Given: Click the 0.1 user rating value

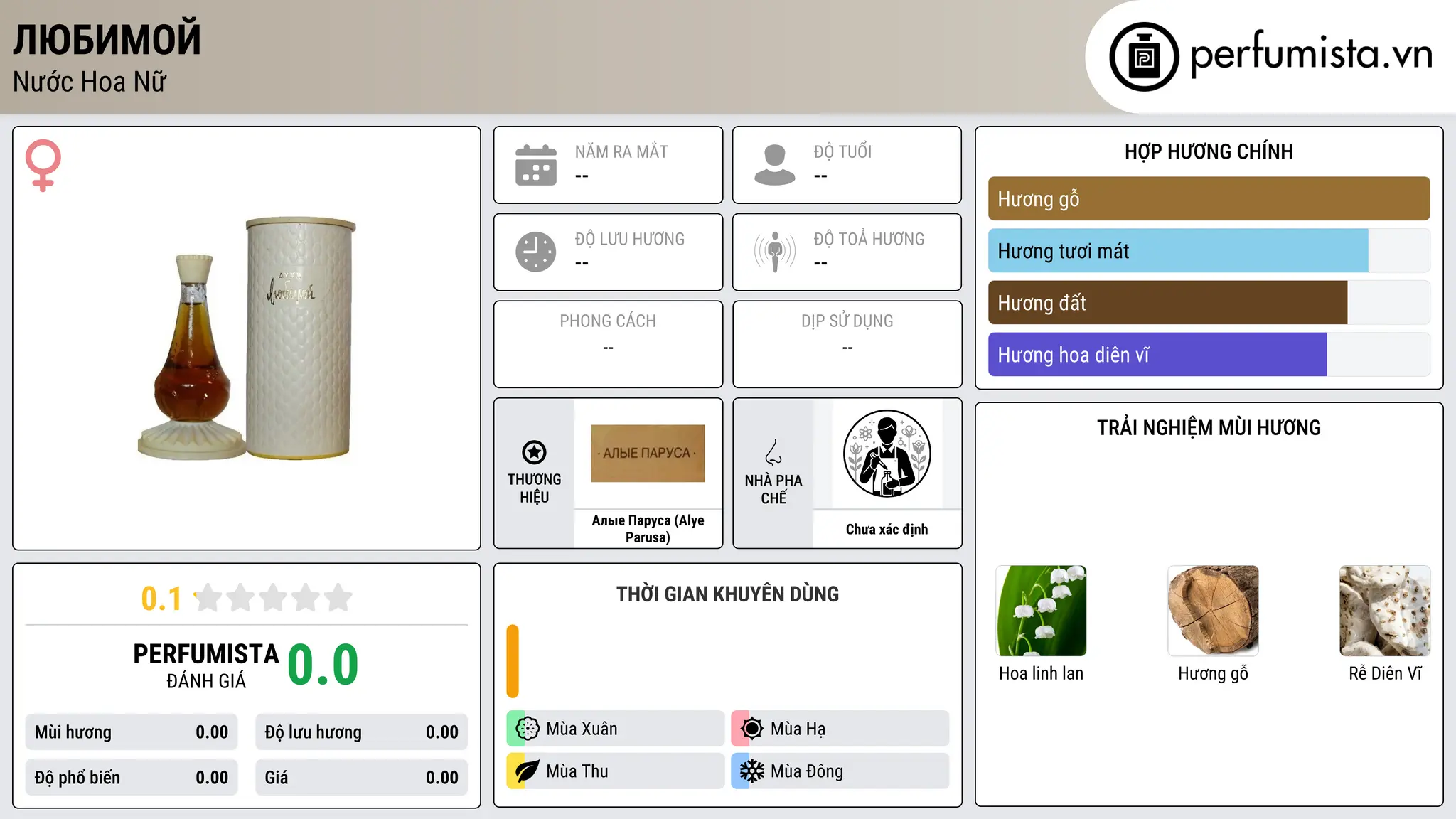Looking at the screenshot, I should tap(161, 599).
